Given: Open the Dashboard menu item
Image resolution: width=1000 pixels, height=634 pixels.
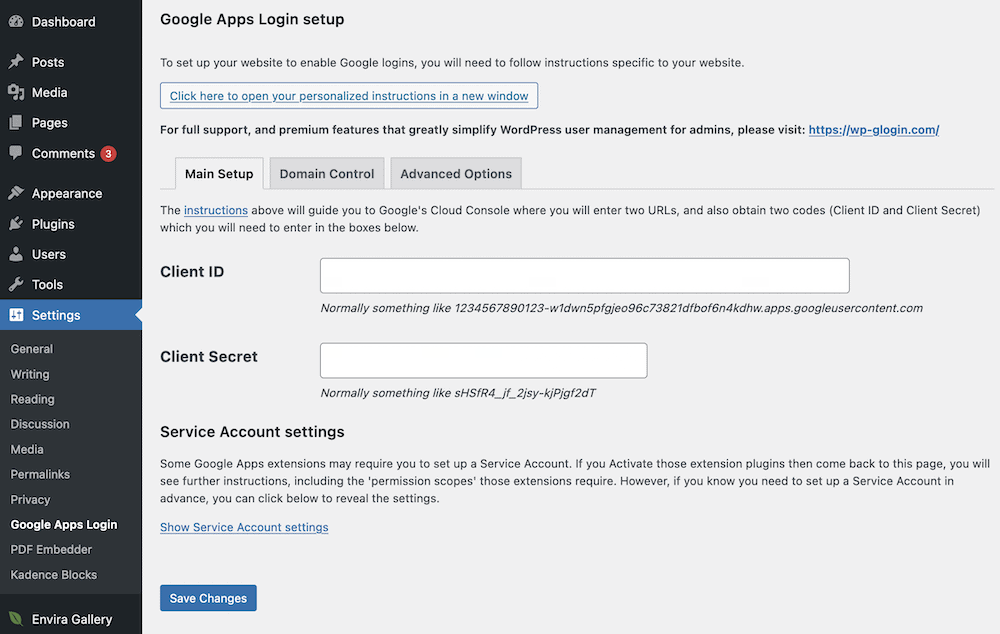Looking at the screenshot, I should [64, 22].
